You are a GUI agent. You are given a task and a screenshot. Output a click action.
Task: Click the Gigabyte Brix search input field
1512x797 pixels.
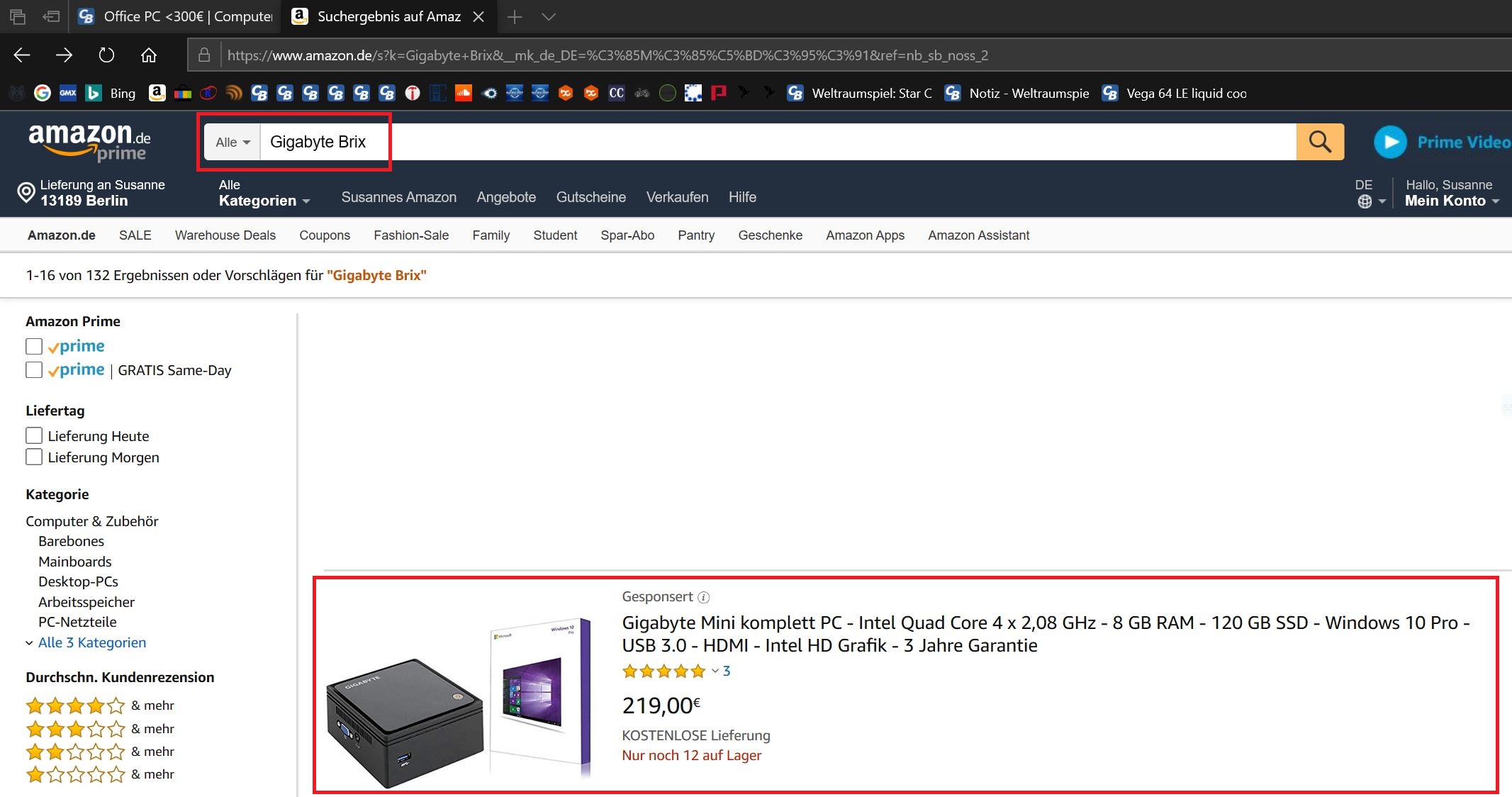point(778,142)
